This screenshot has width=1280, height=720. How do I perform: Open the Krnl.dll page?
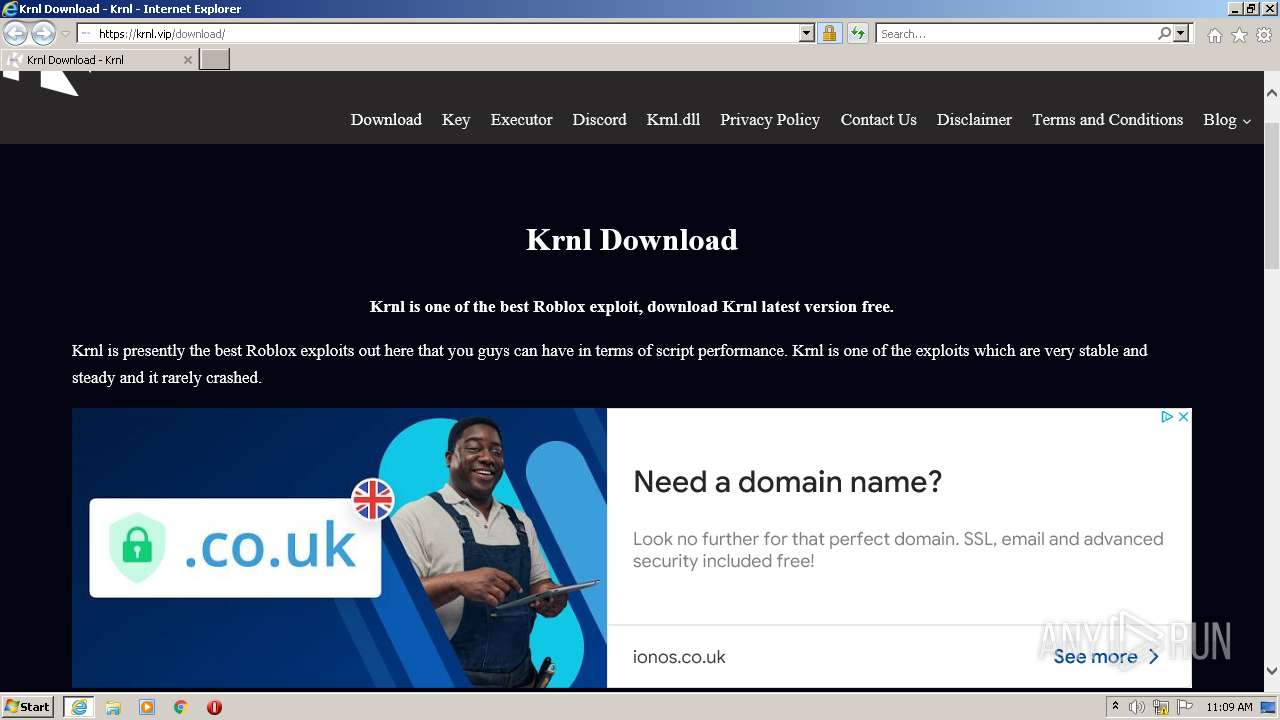point(673,120)
